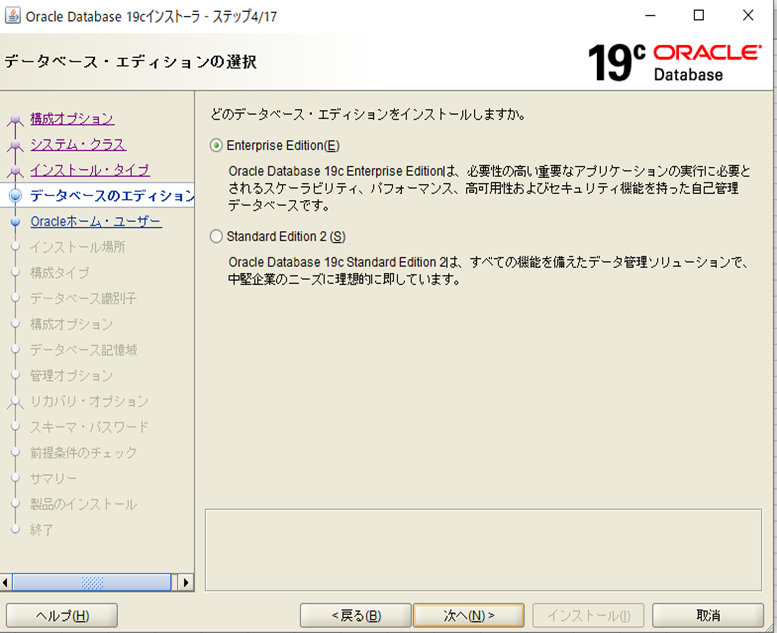Click the bullet icon next to Oracleホーム・ユーザー
This screenshot has width=777, height=633.
click(x=14, y=222)
